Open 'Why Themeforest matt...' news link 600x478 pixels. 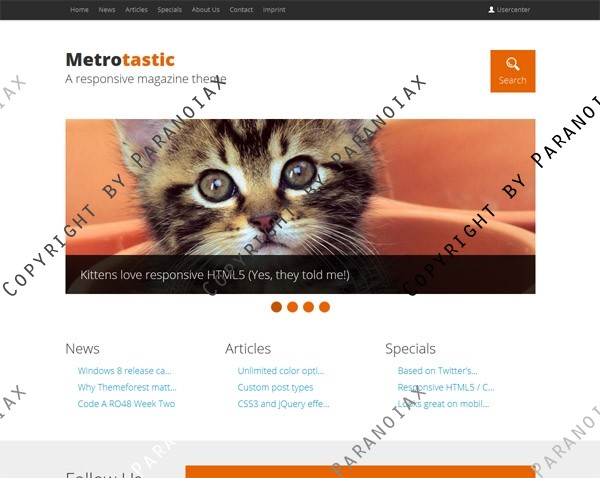point(127,387)
